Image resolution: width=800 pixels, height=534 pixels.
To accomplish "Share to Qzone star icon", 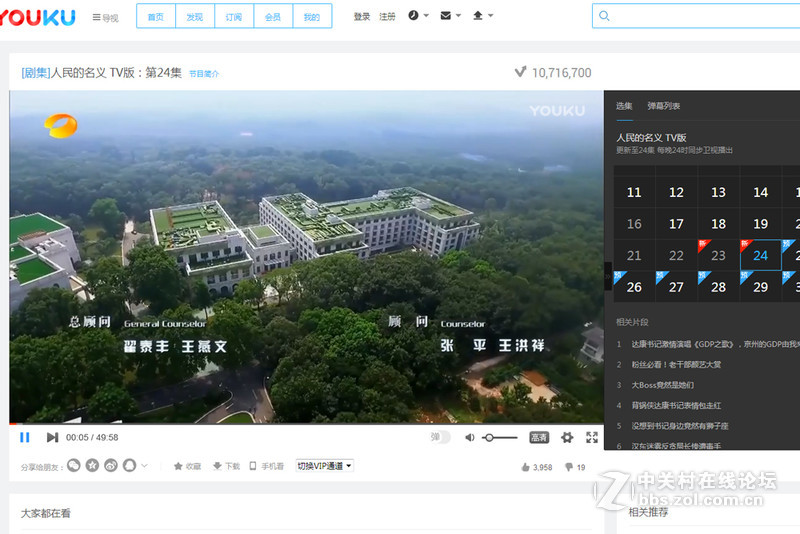I will 92,465.
